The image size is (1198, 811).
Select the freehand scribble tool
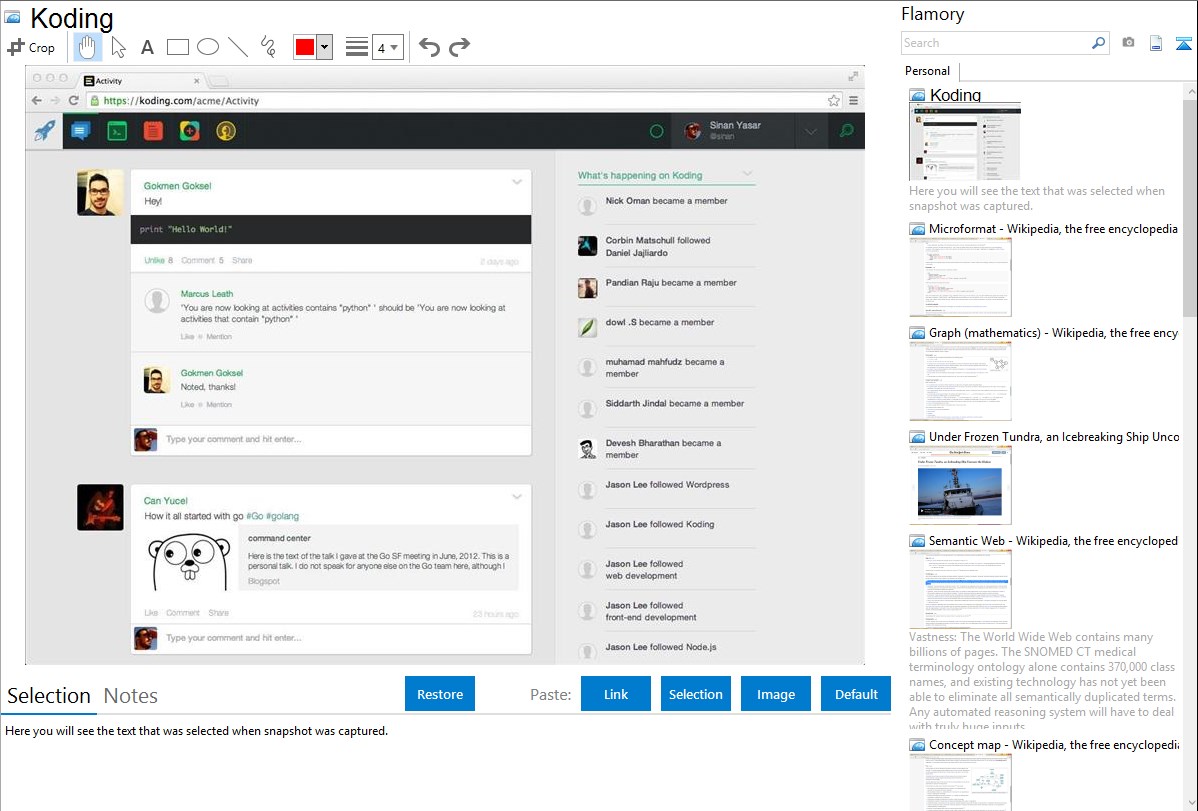click(268, 47)
